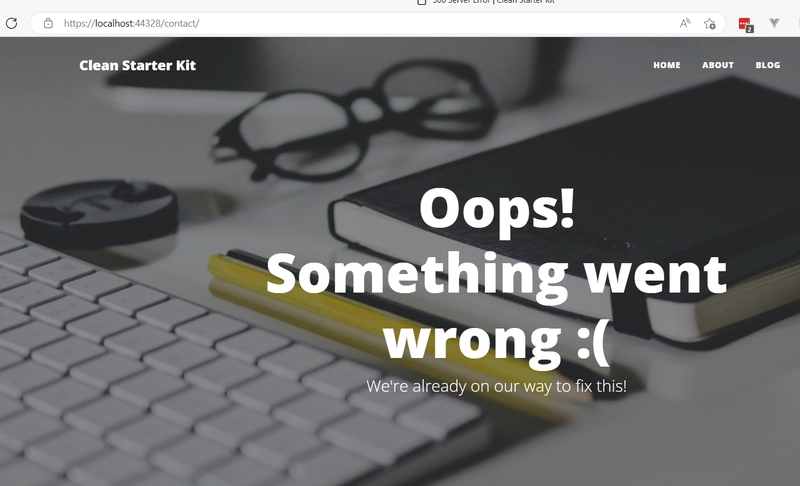Click the eyeglasses in the hero image
800x486 pixels.
(x=352, y=120)
